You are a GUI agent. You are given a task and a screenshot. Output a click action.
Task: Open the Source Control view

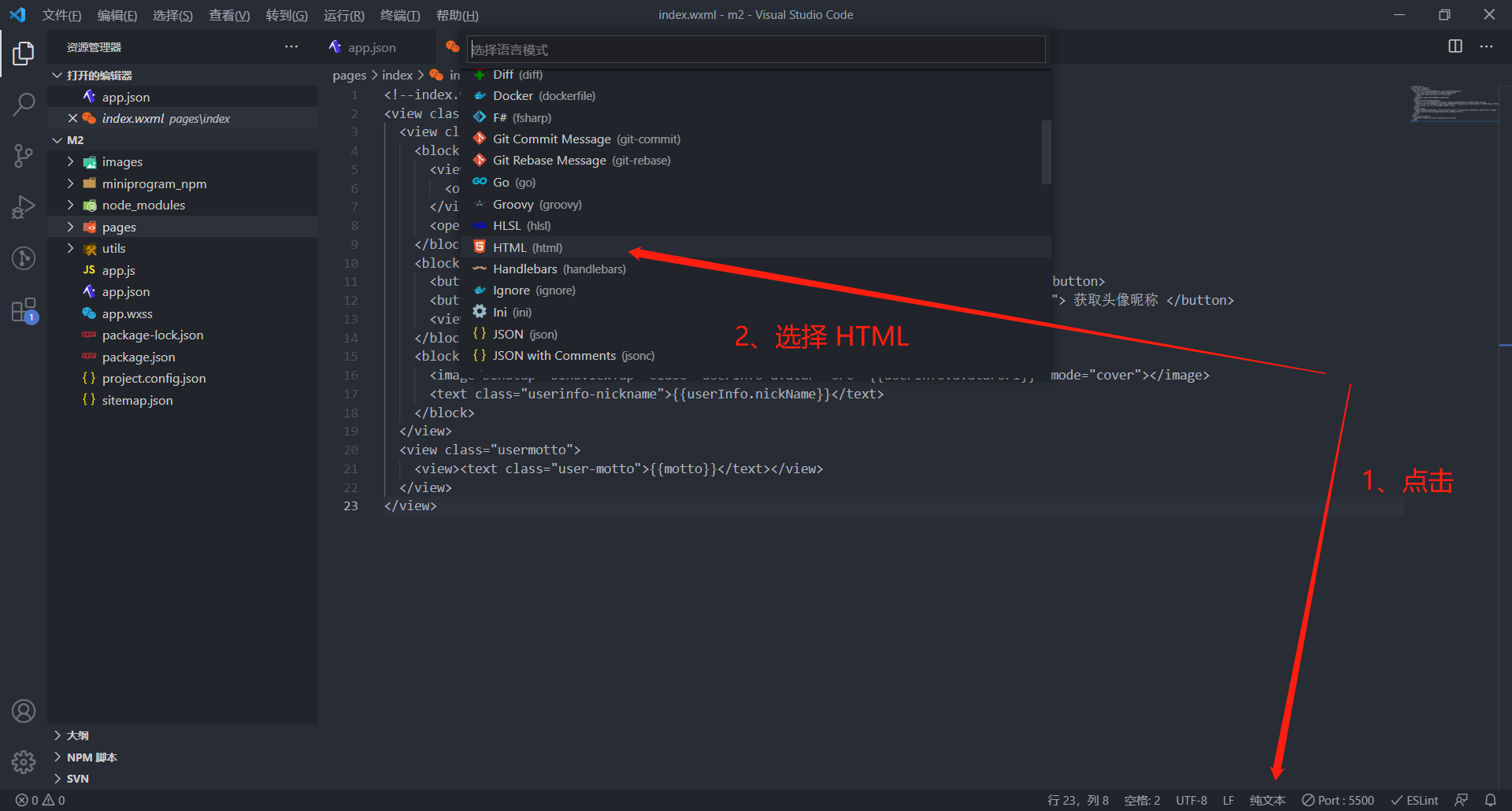pos(24,155)
